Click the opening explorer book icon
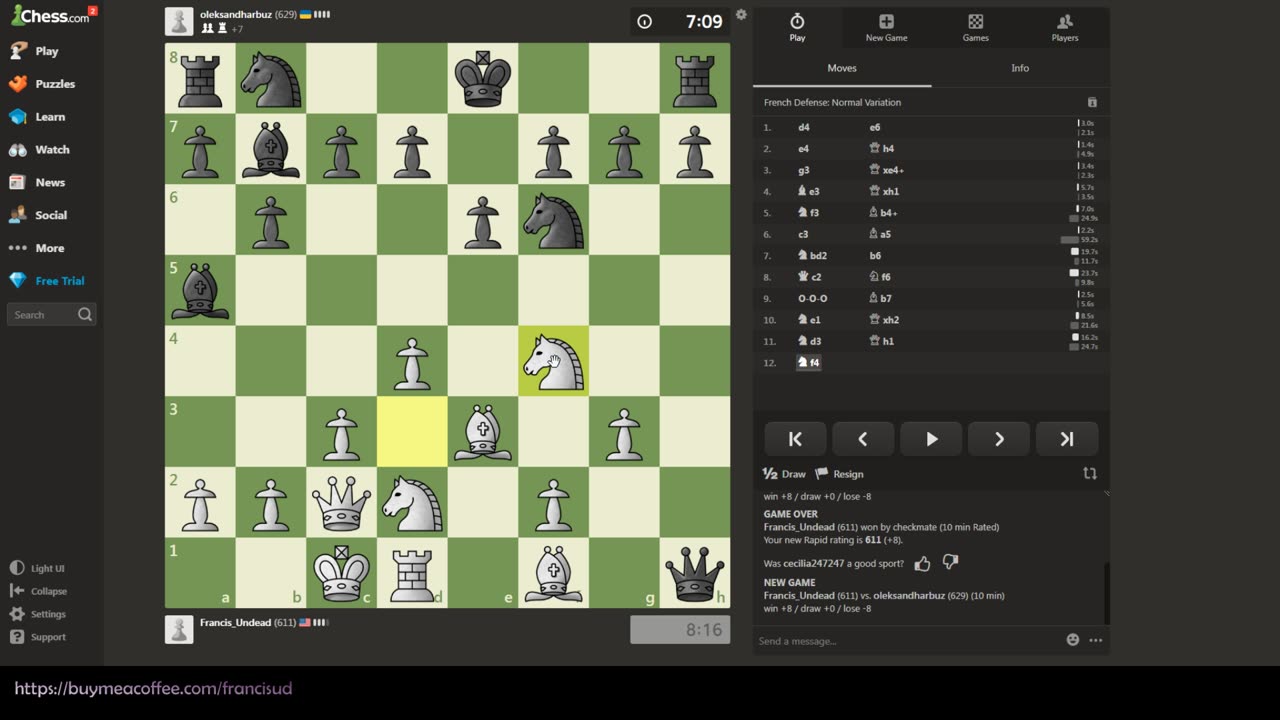Viewport: 1280px width, 720px height. [1092, 102]
